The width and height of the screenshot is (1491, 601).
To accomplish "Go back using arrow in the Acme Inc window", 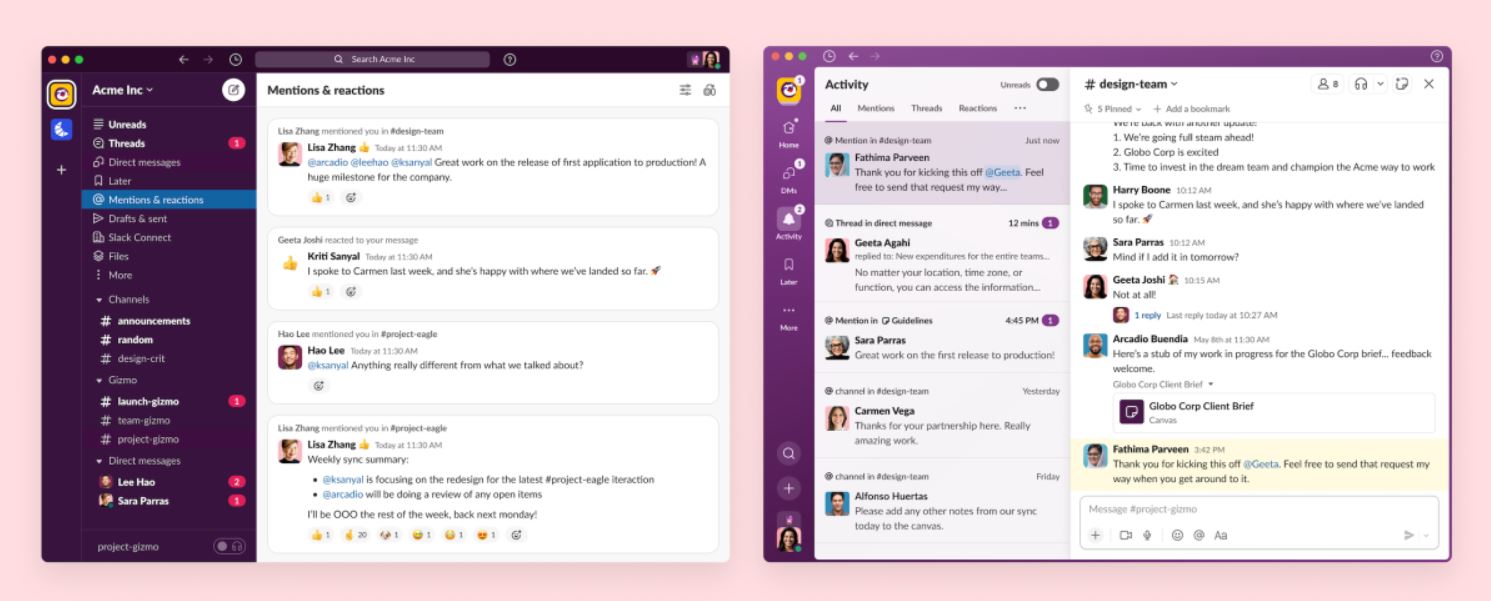I will (184, 59).
